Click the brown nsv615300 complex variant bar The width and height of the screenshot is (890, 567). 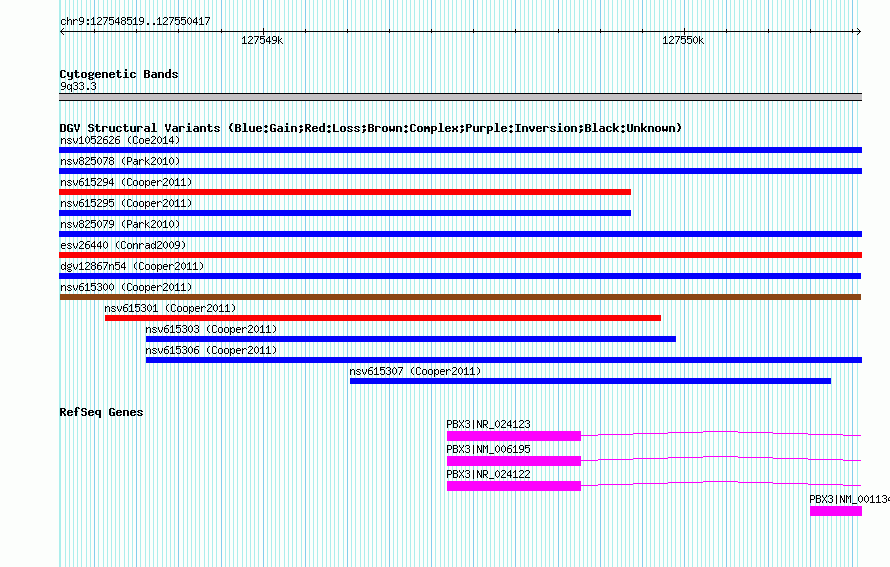[x=460, y=297]
